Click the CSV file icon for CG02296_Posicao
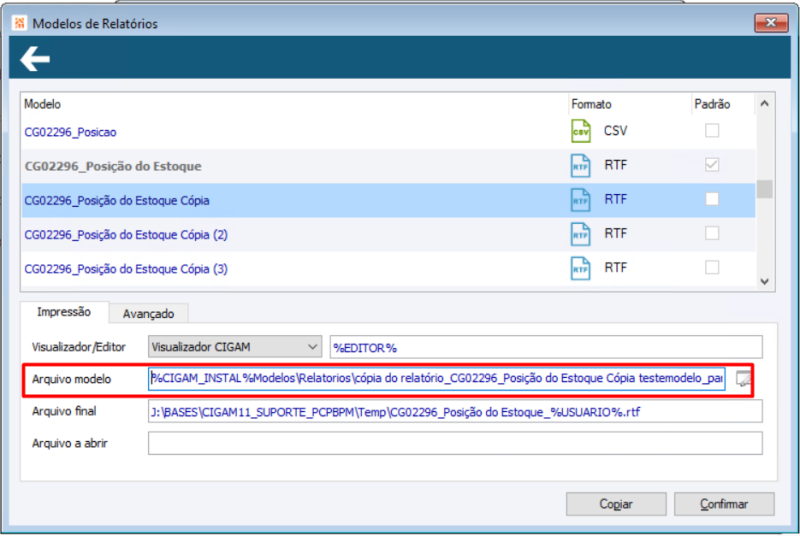This screenshot has width=800, height=536. point(581,131)
